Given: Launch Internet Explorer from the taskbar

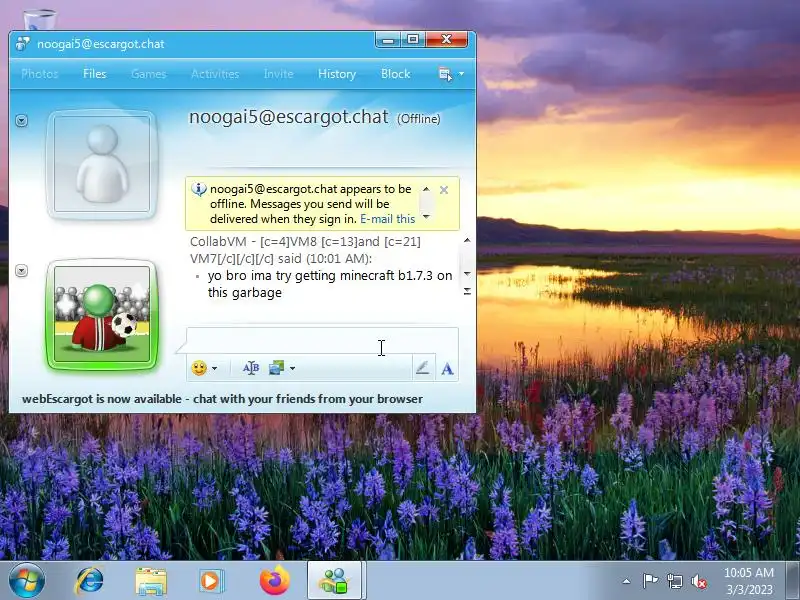Looking at the screenshot, I should (x=89, y=581).
